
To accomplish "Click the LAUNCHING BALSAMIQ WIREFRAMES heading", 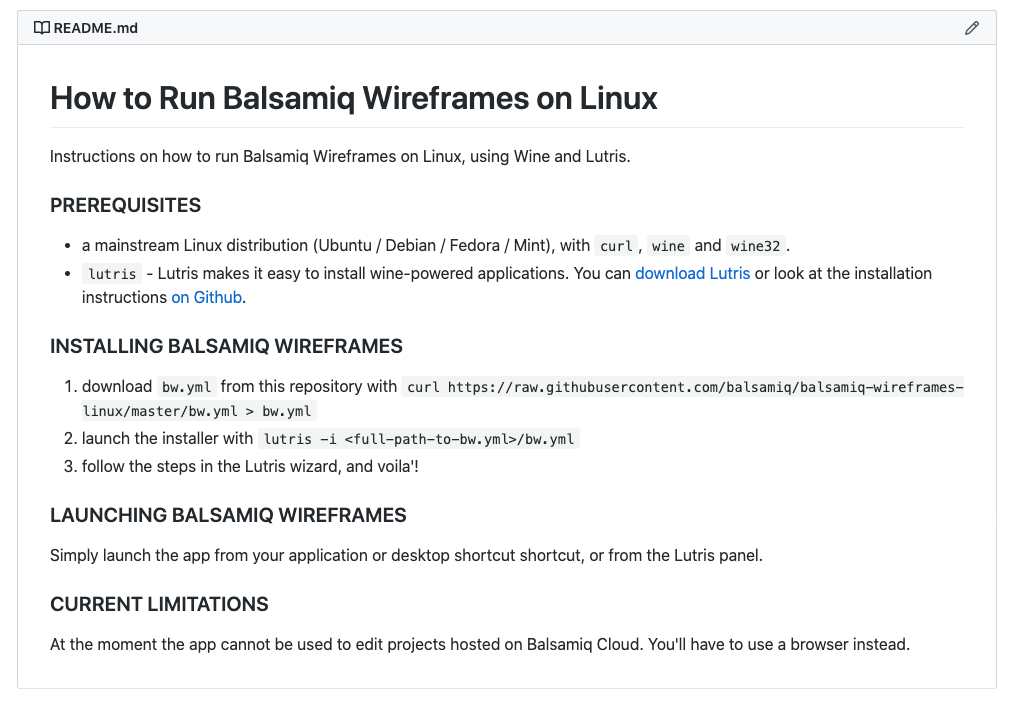I will click(x=228, y=516).
